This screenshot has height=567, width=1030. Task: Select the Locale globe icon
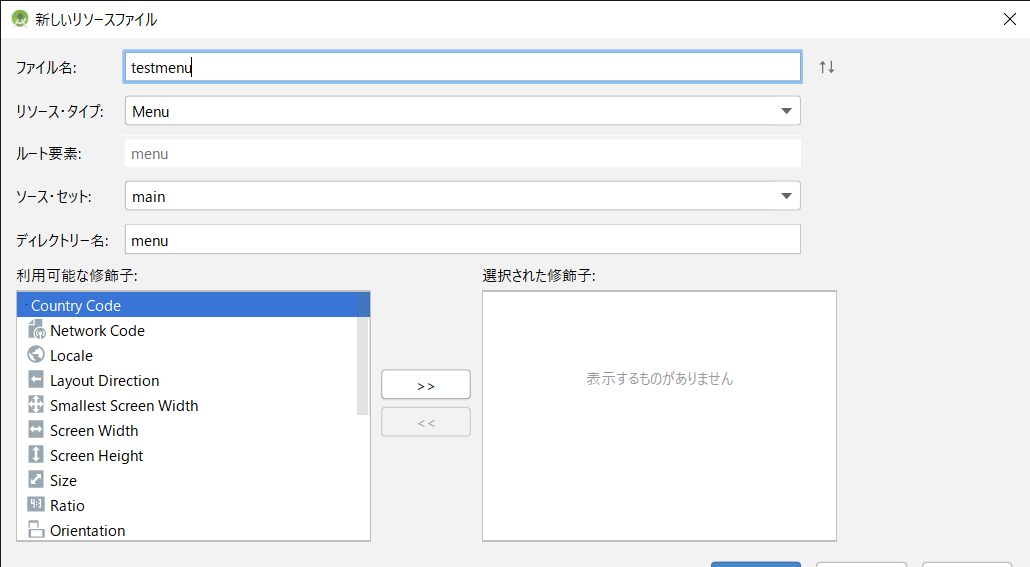point(36,355)
